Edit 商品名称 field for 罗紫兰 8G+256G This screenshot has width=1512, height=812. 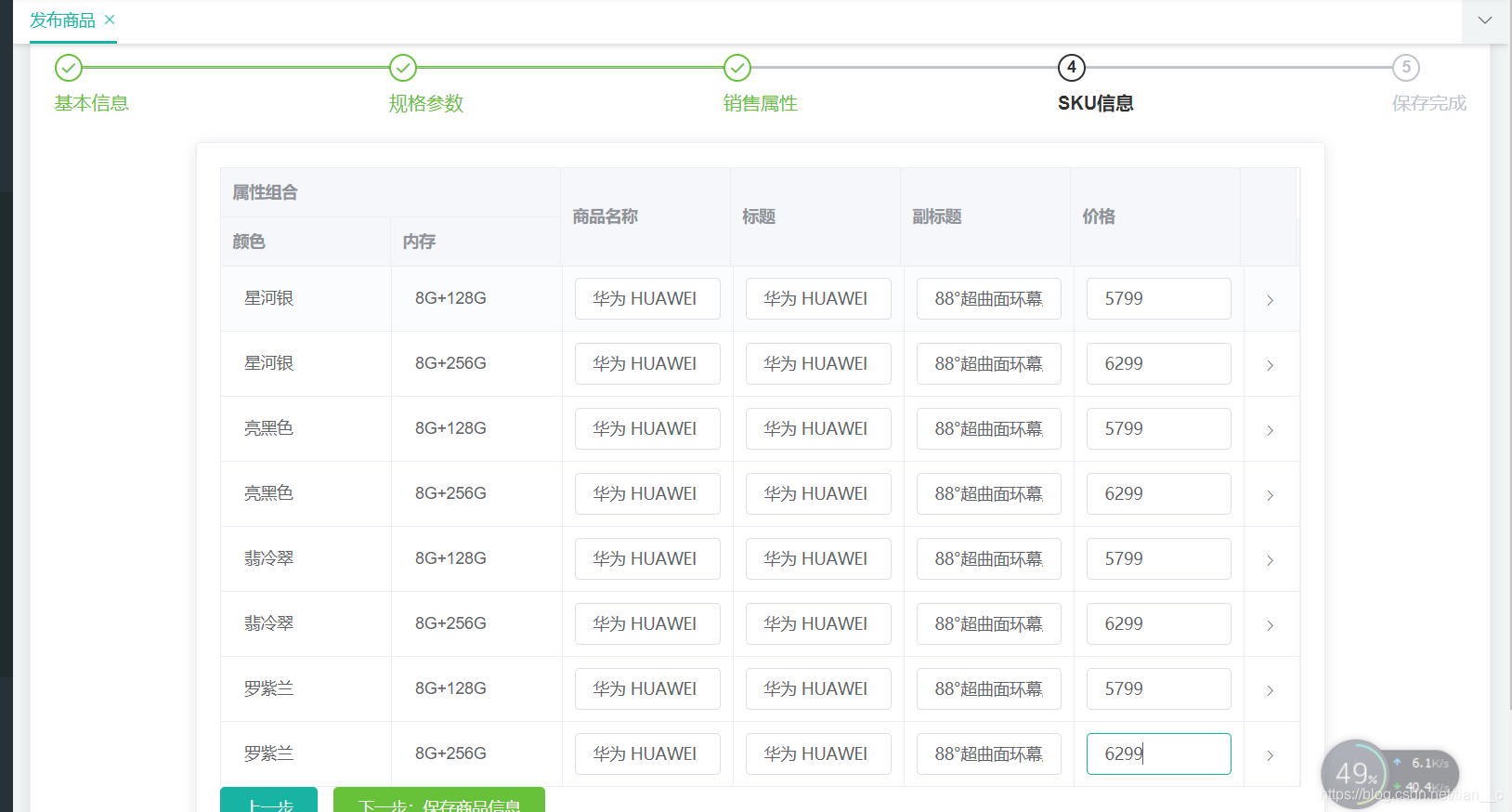pos(647,753)
